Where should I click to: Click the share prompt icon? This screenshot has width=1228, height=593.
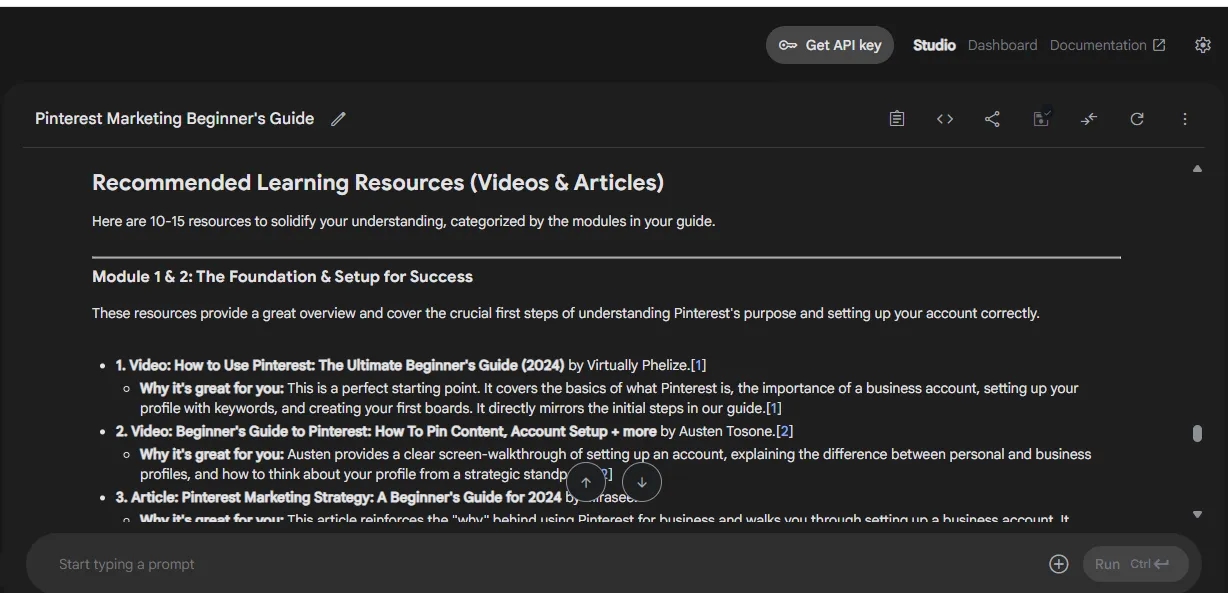(x=992, y=119)
